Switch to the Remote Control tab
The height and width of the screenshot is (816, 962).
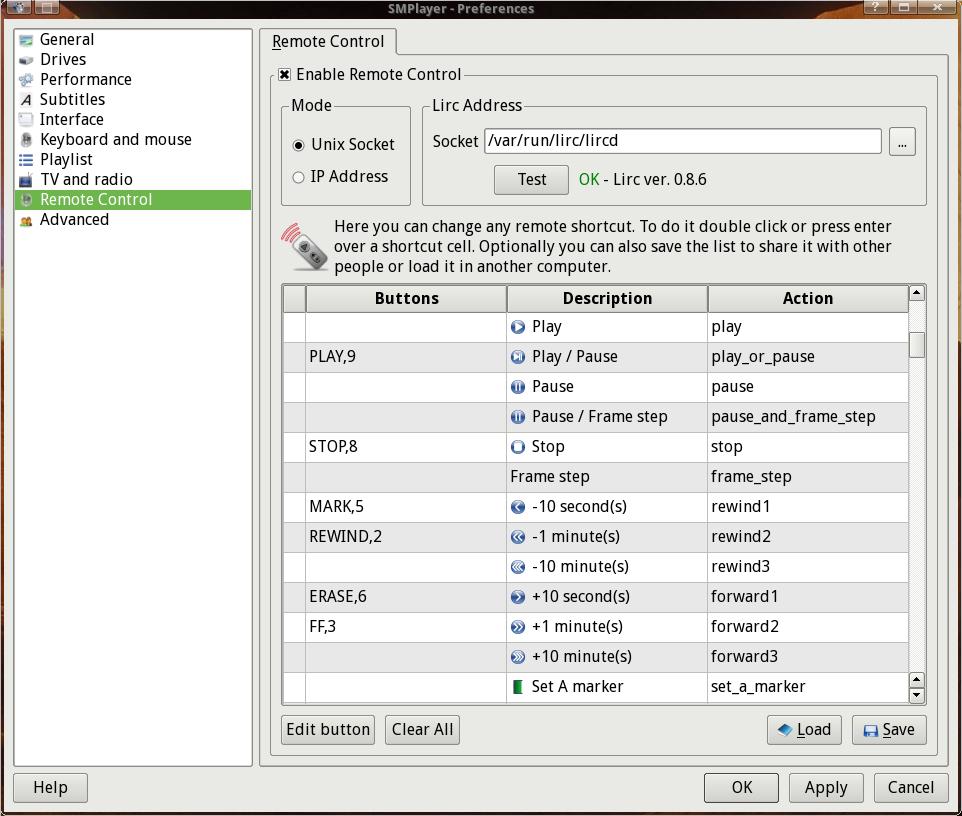(328, 42)
